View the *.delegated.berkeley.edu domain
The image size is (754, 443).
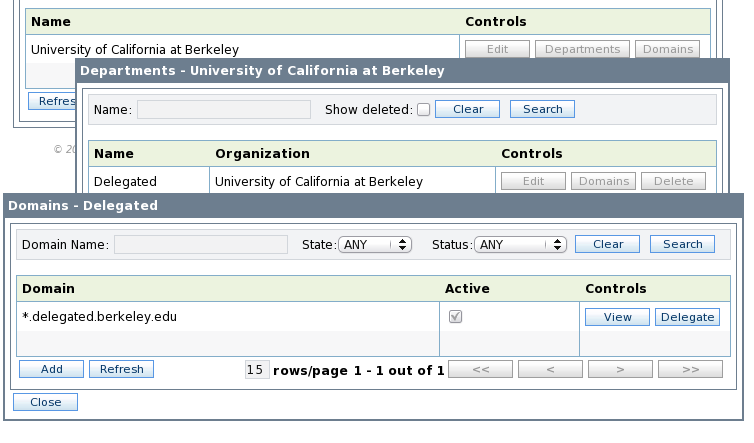click(x=617, y=317)
